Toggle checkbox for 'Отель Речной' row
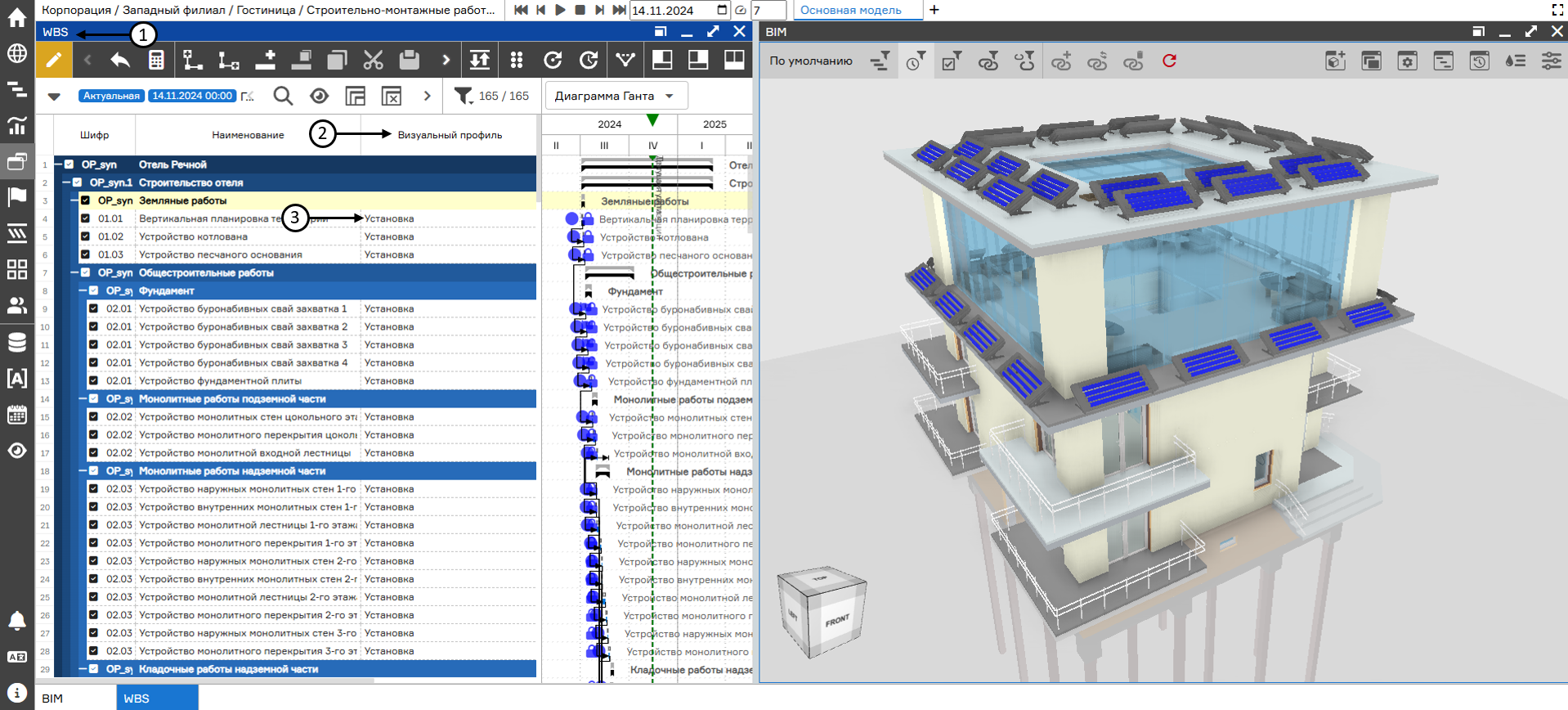 coord(69,164)
